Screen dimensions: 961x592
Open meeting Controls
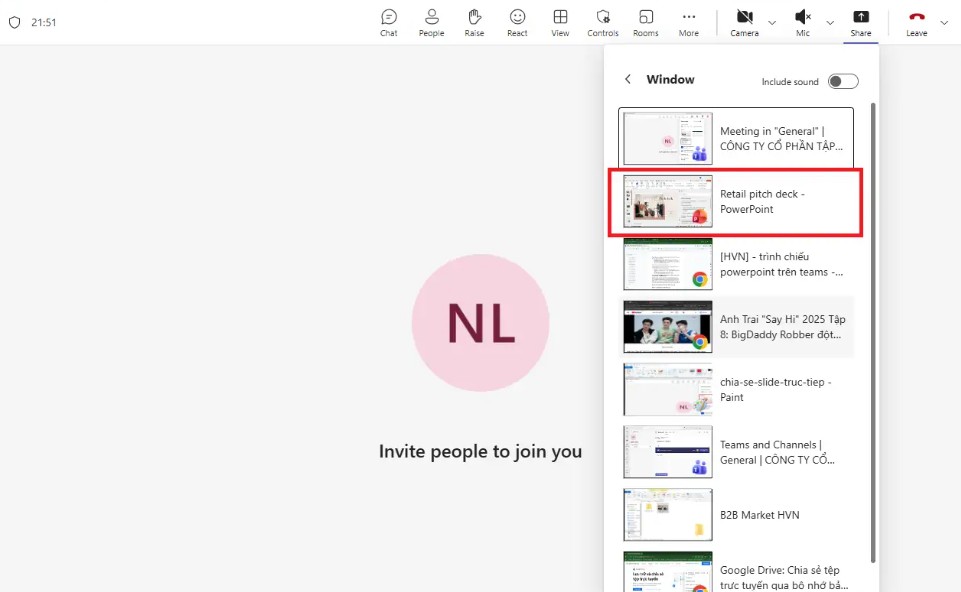coord(603,22)
